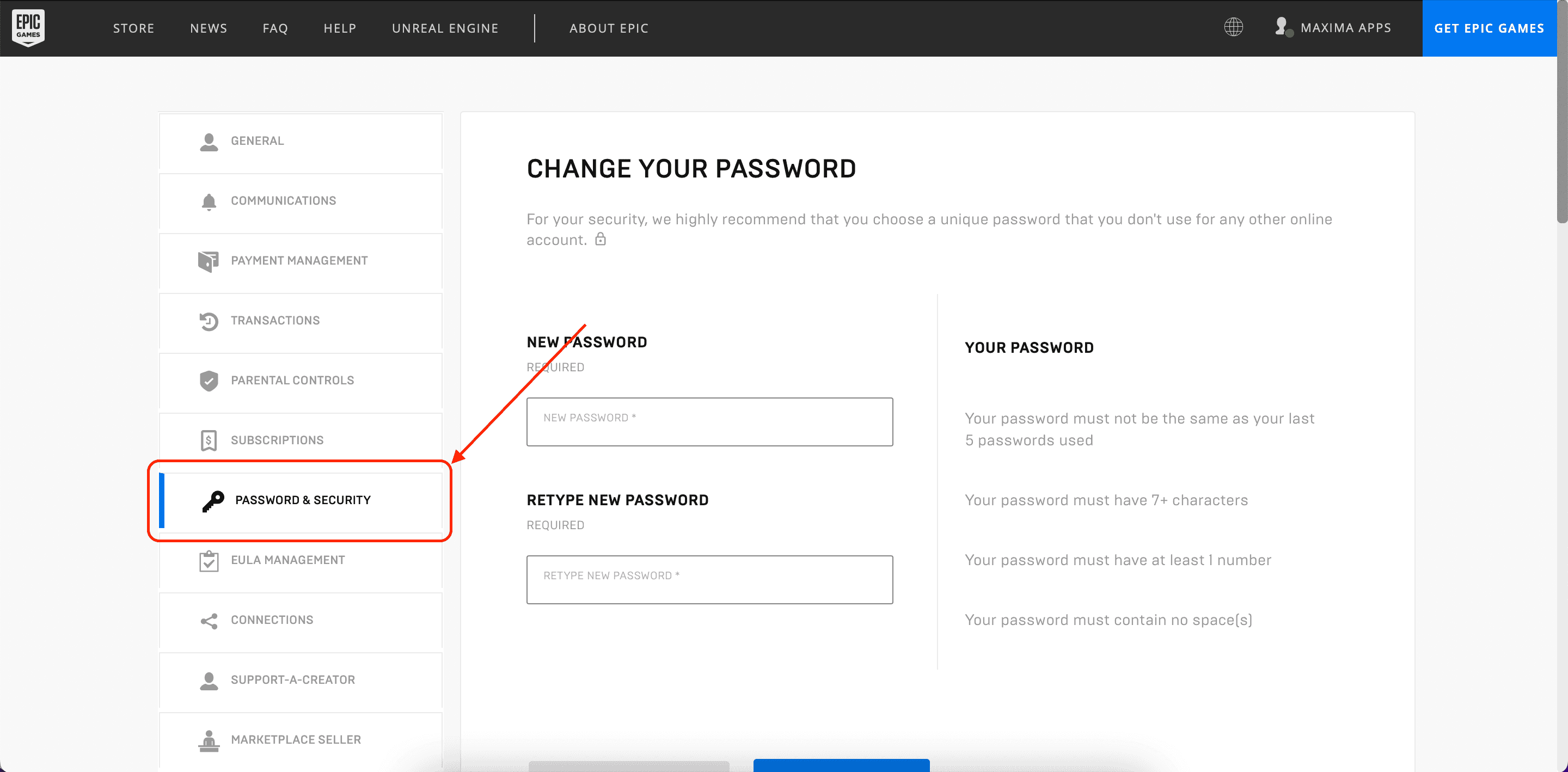
Task: Click the New Password input field
Action: point(710,422)
